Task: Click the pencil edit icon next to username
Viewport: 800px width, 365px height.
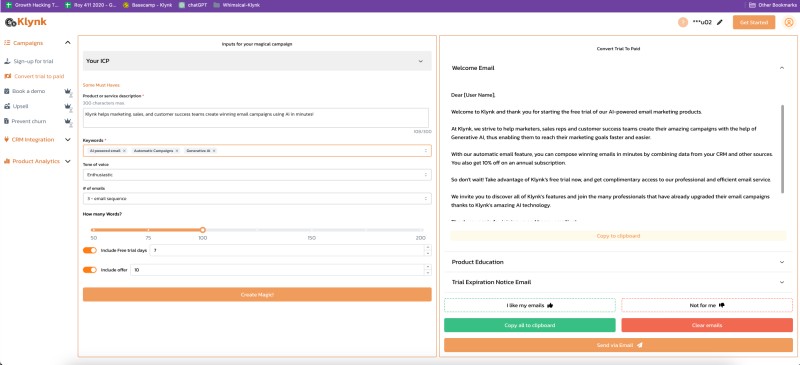Action: [720, 22]
